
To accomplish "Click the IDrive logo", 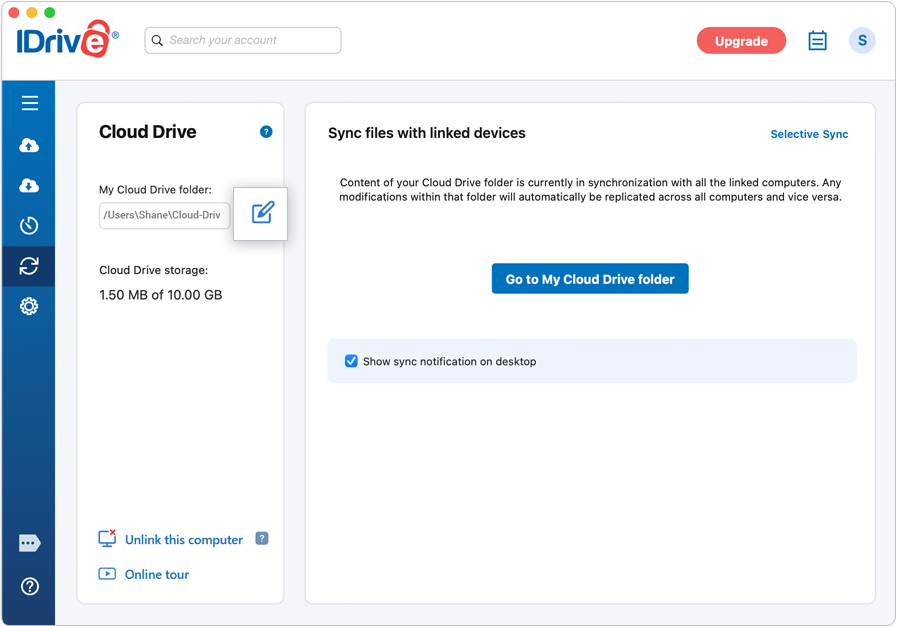I will [68, 39].
